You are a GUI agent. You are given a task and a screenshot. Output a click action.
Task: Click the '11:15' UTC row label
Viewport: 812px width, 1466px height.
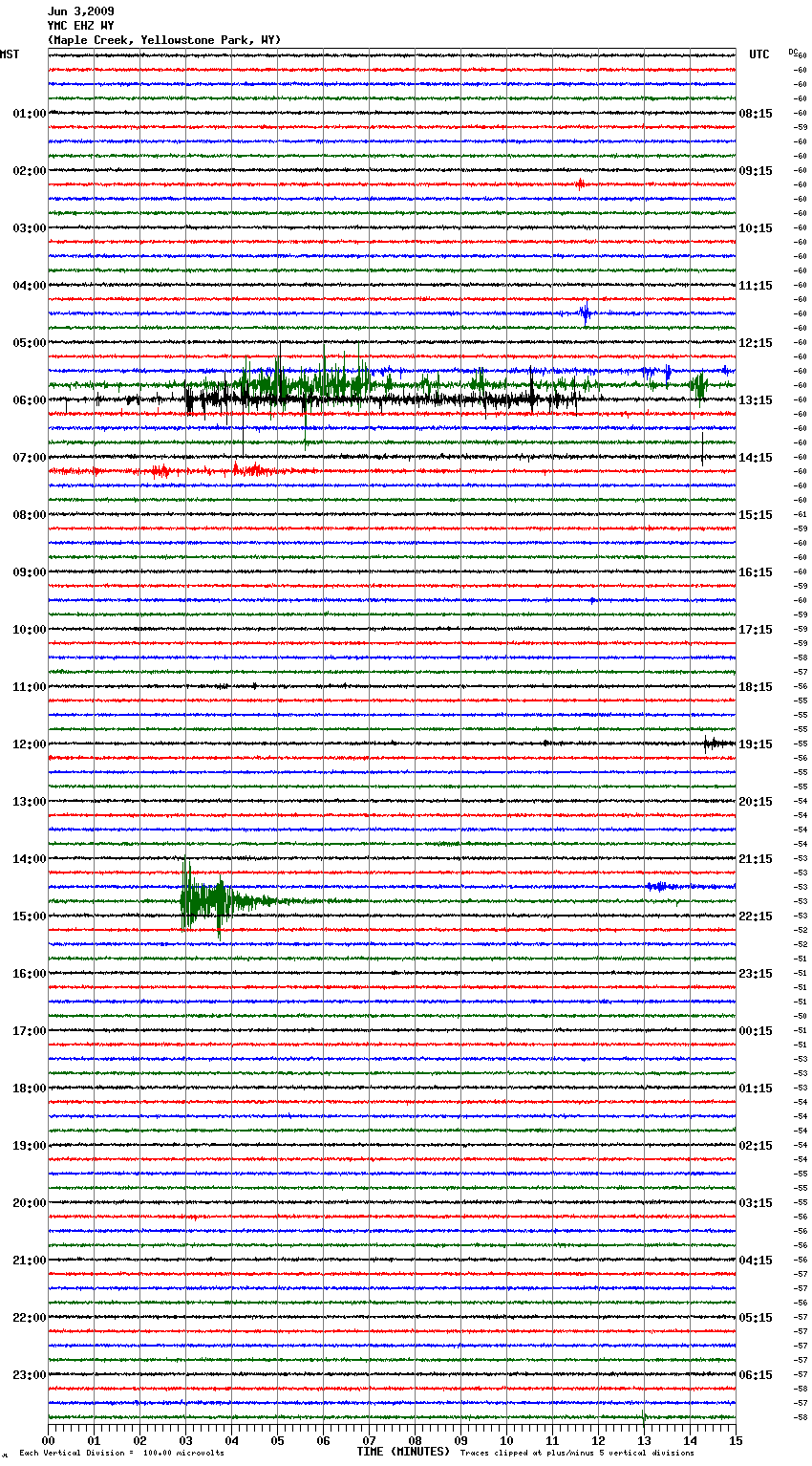pos(756,286)
